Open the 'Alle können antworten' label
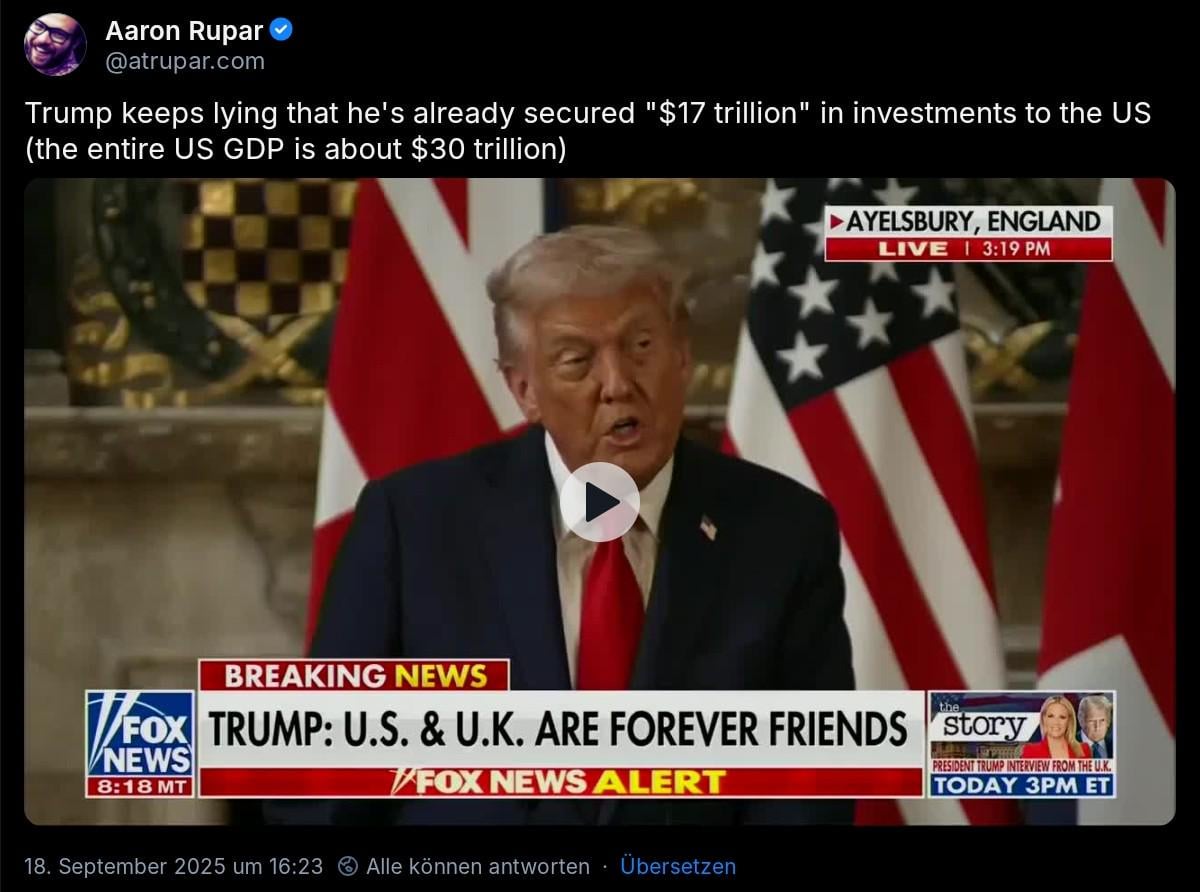Image resolution: width=1200 pixels, height=892 pixels. coord(476,866)
